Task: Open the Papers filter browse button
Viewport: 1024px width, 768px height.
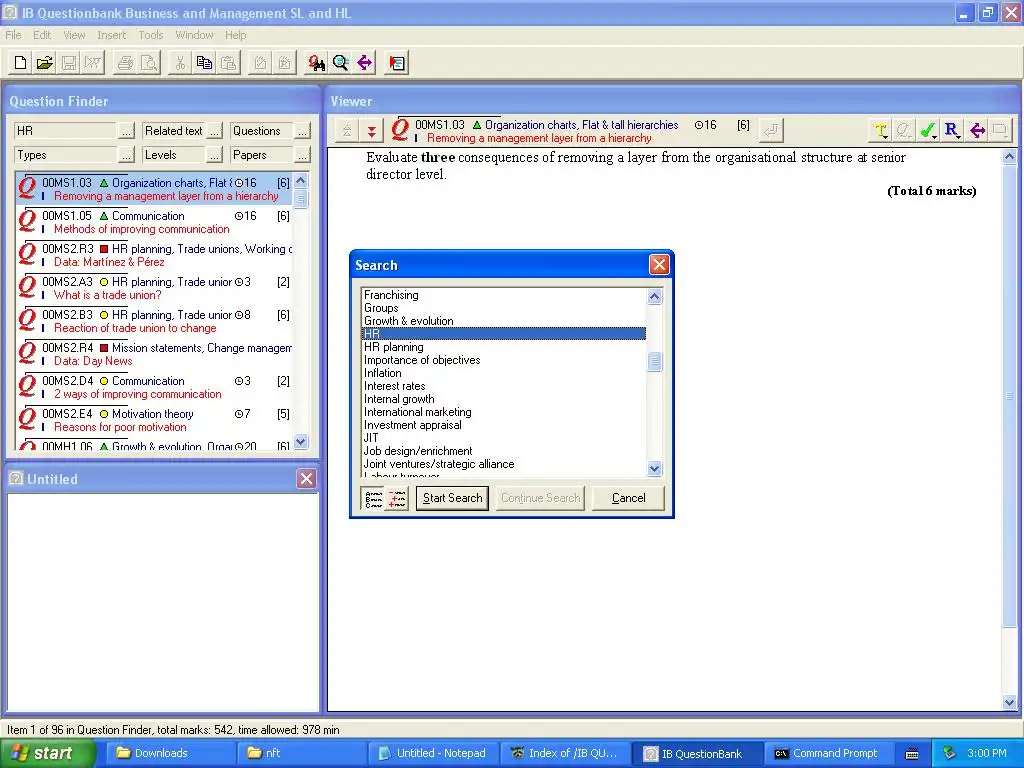Action: click(302, 155)
